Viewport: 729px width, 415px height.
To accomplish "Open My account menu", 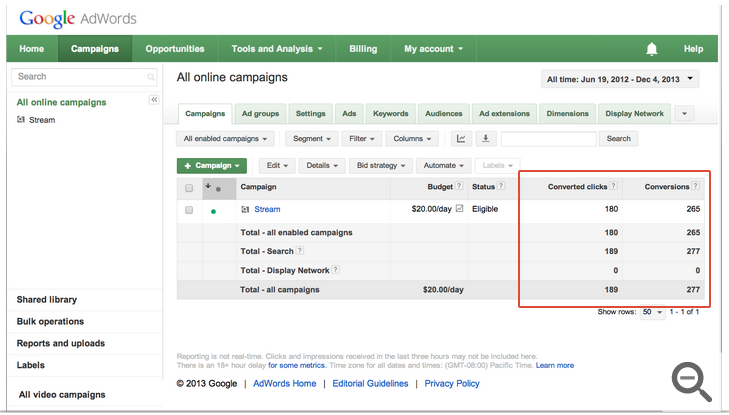I will (x=433, y=49).
